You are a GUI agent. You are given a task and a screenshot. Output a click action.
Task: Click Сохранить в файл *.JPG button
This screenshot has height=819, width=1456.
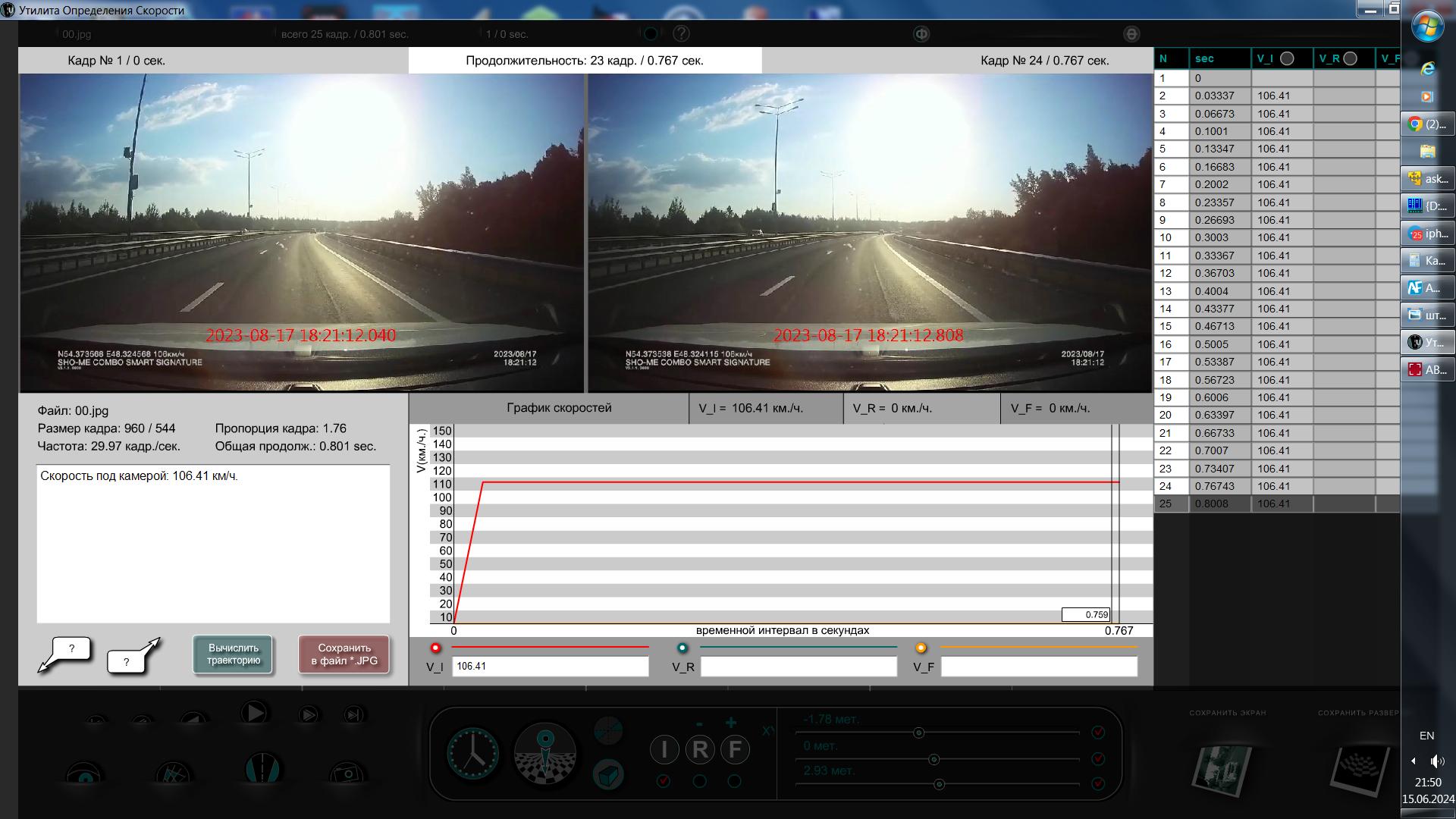344,654
